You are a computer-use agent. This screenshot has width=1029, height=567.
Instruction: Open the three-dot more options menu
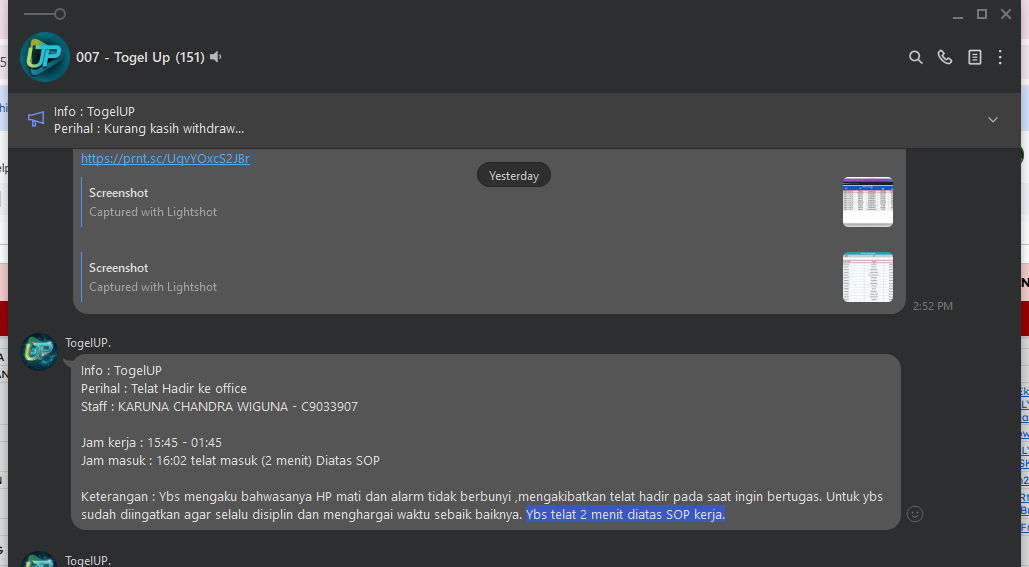coord(1000,58)
